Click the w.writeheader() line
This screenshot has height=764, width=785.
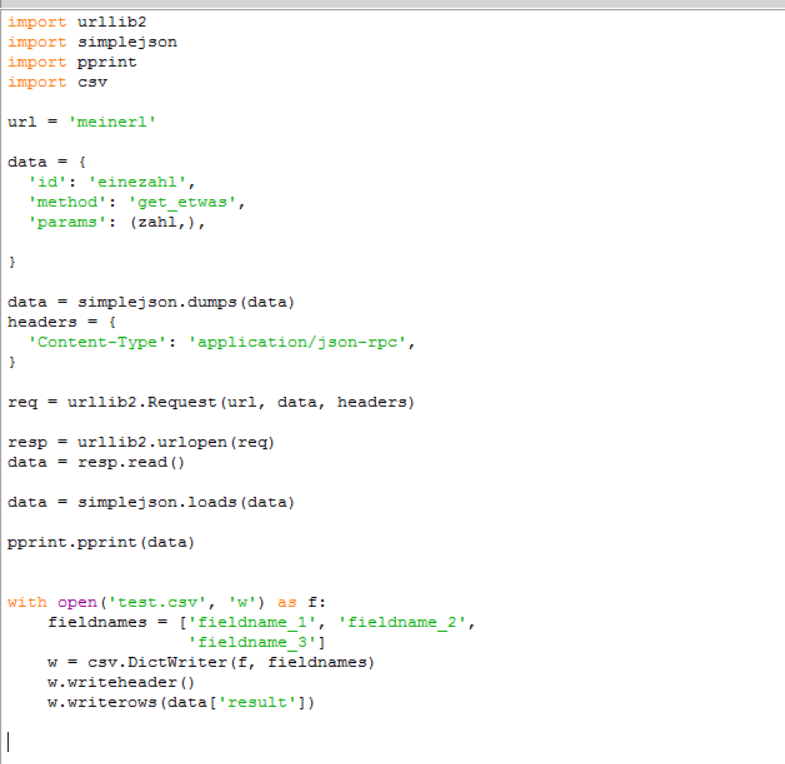tap(120, 682)
